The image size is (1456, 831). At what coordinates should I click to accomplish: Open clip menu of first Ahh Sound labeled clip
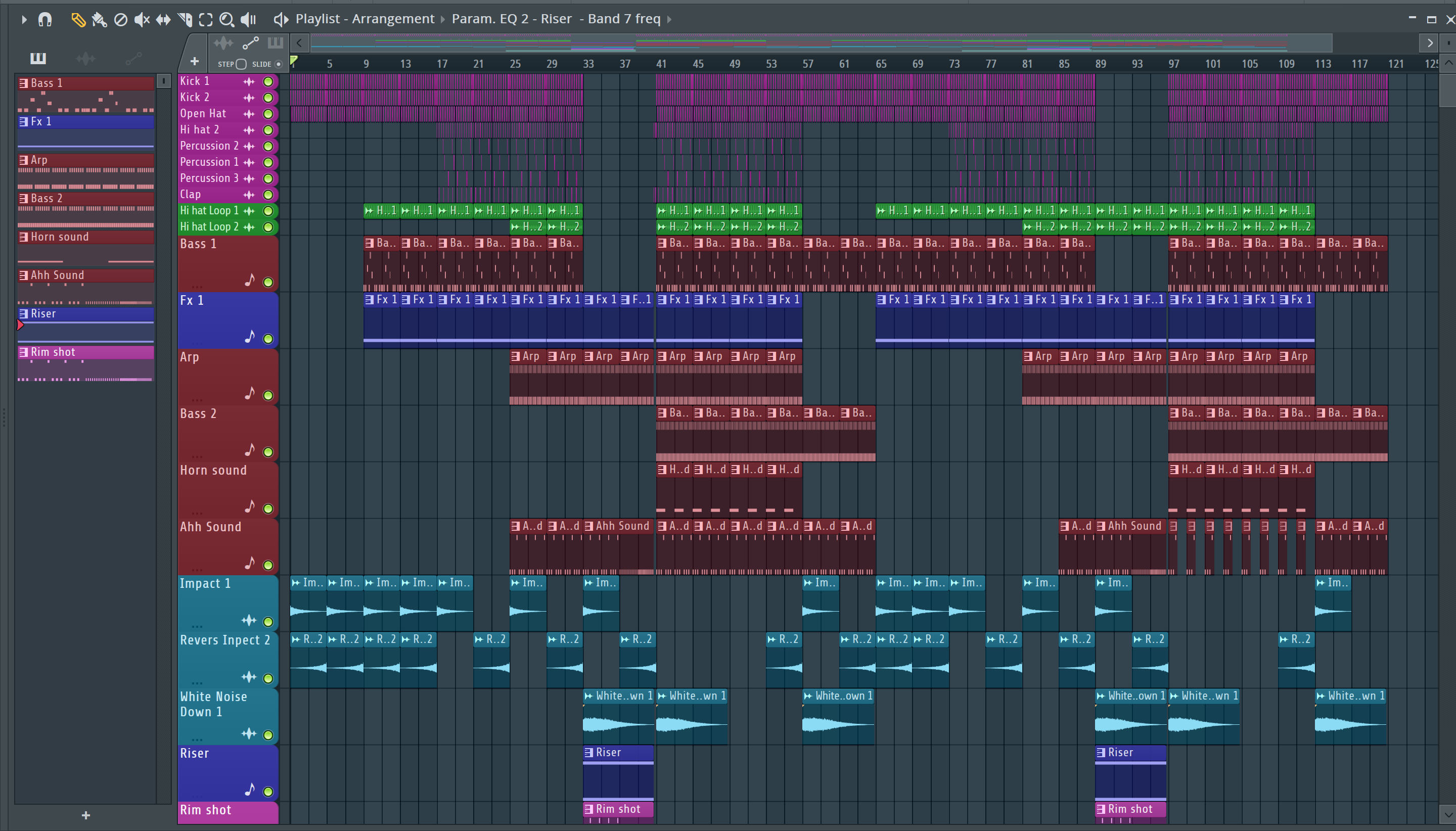tap(588, 526)
